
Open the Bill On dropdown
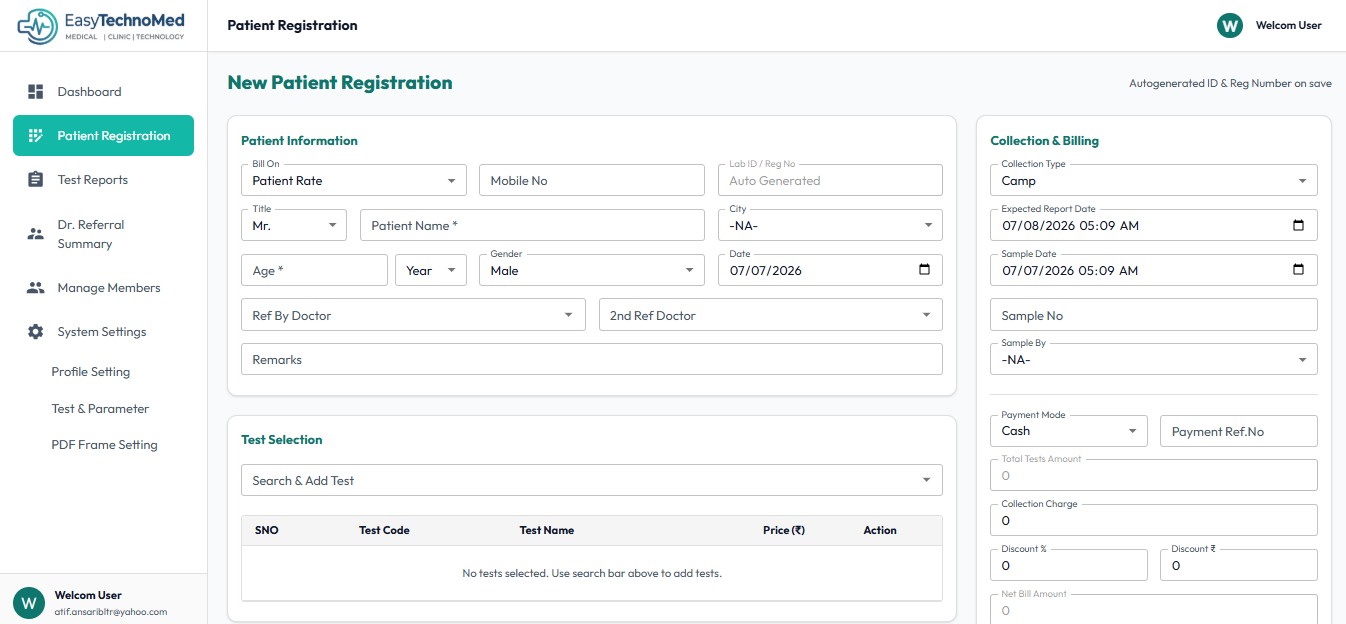point(353,180)
